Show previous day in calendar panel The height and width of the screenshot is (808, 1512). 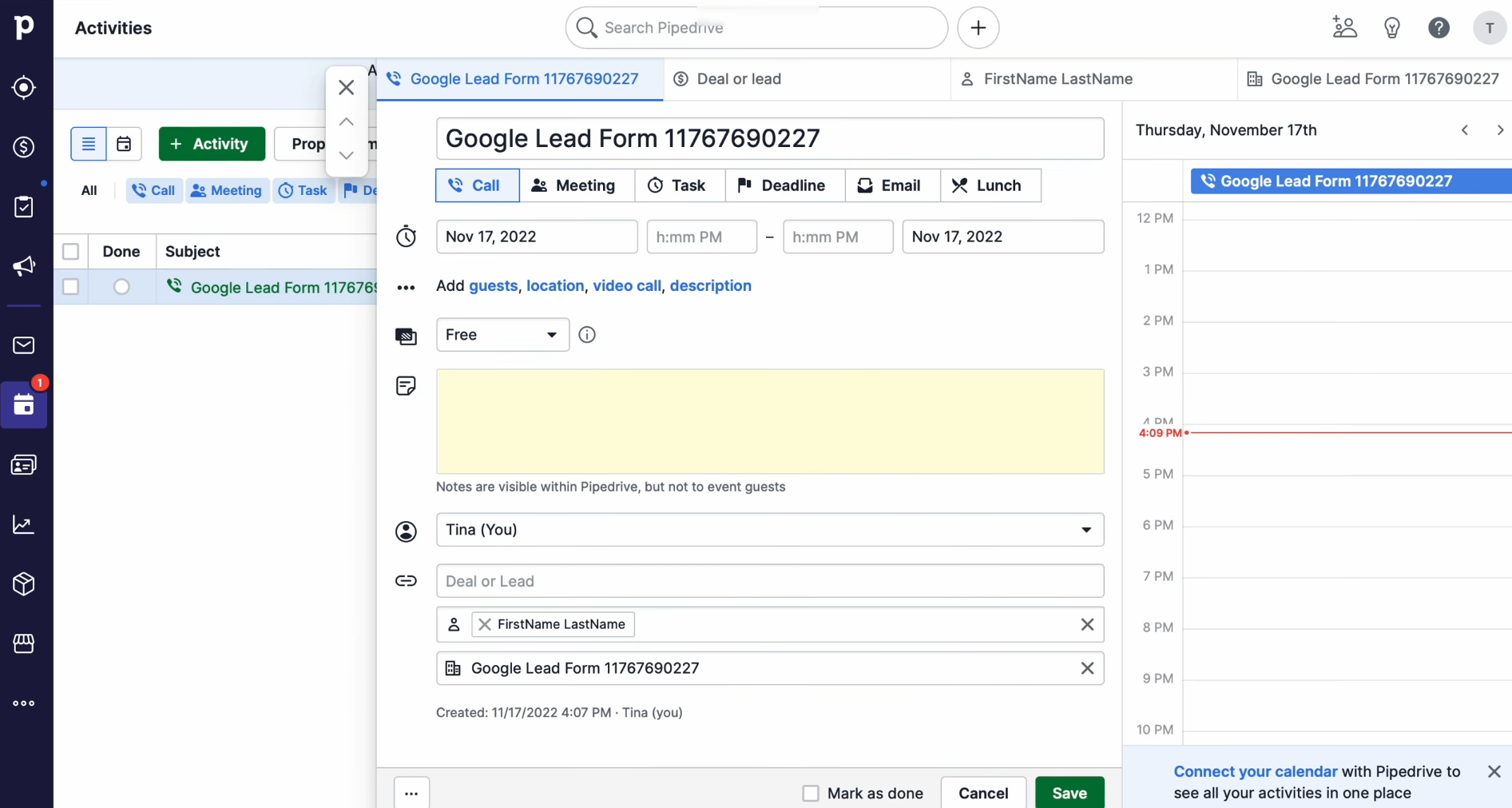coord(1465,130)
